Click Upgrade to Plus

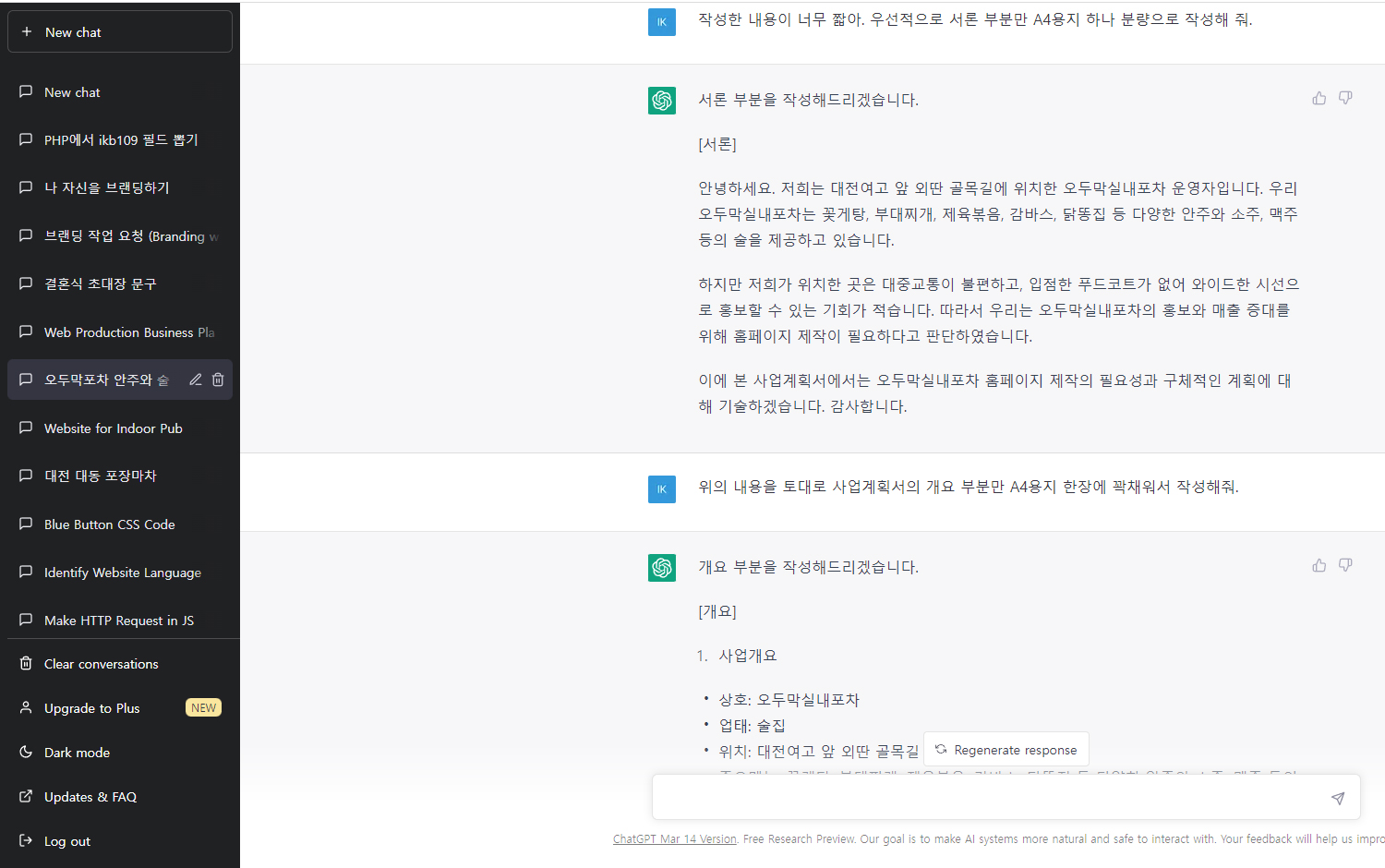(91, 708)
